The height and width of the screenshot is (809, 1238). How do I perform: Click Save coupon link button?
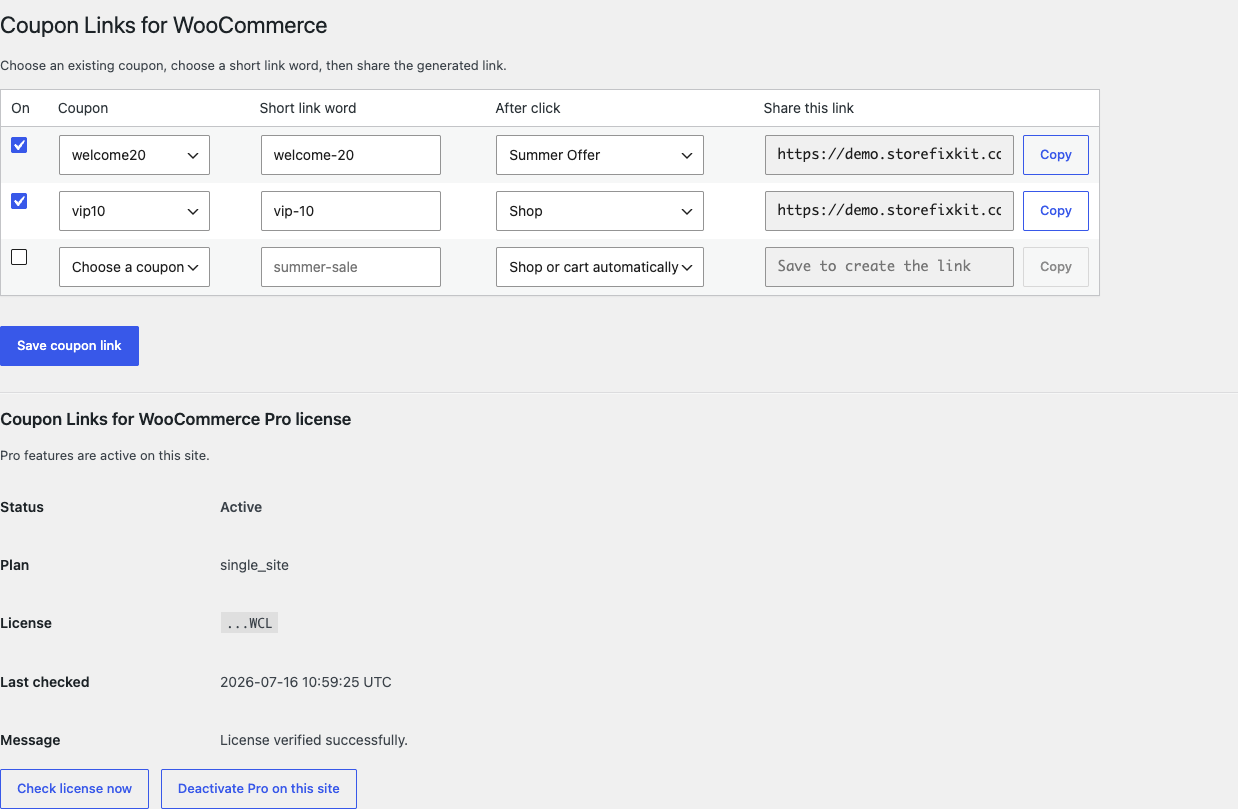point(69,346)
